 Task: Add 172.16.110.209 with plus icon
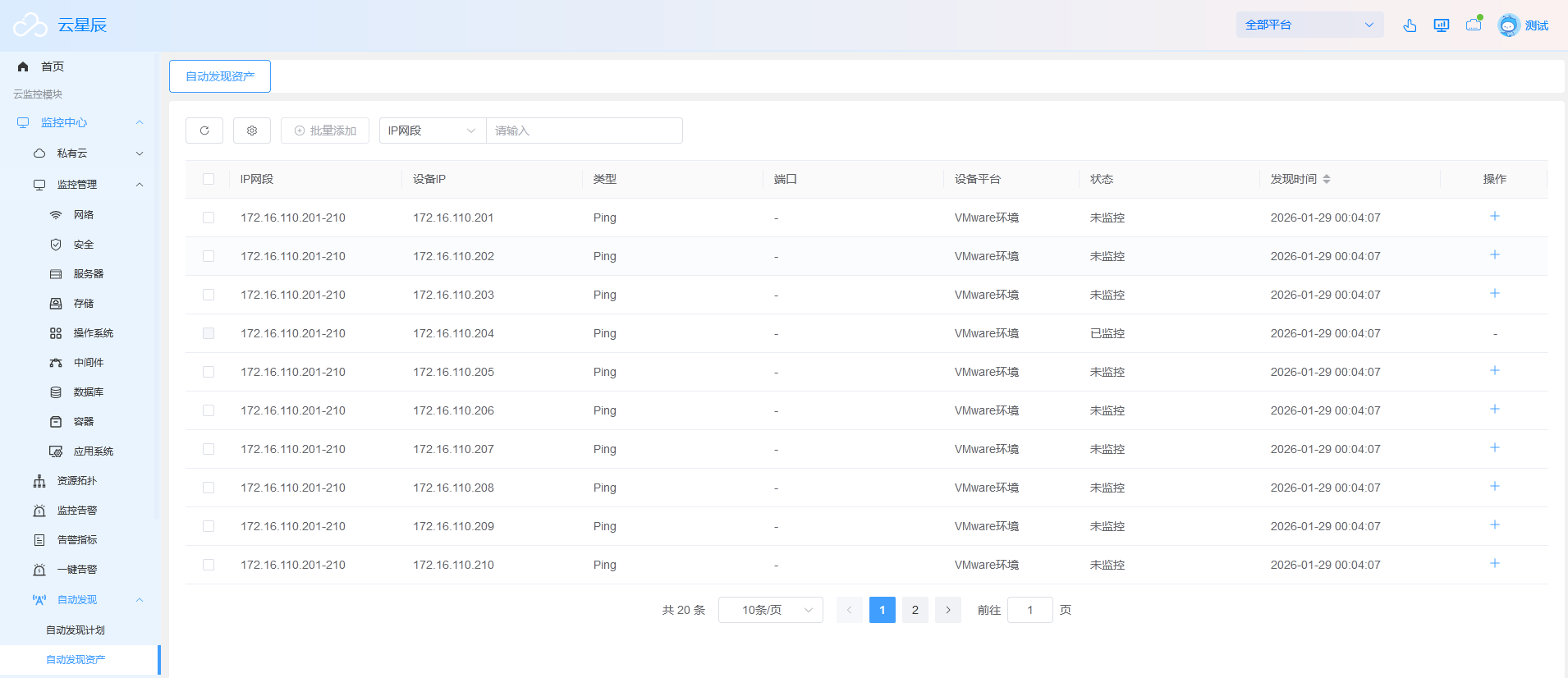point(1495,525)
